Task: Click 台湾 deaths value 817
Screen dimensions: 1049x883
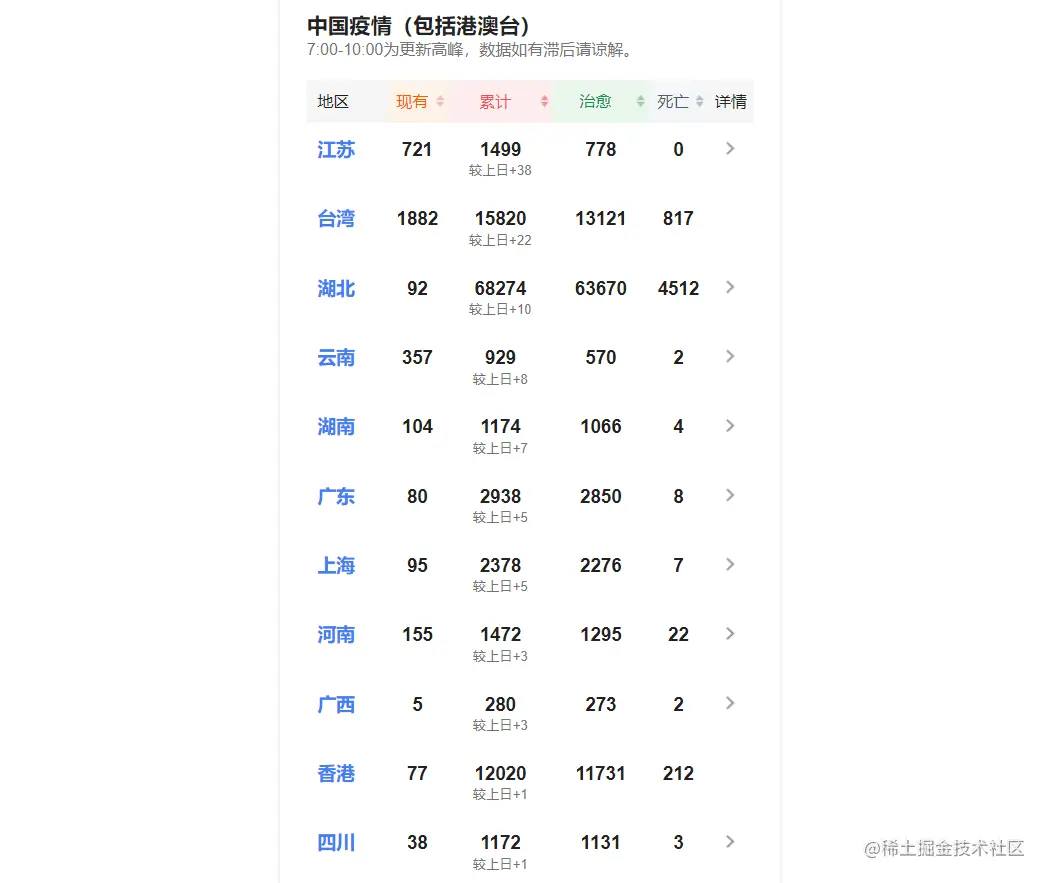Action: pyautogui.click(x=678, y=219)
